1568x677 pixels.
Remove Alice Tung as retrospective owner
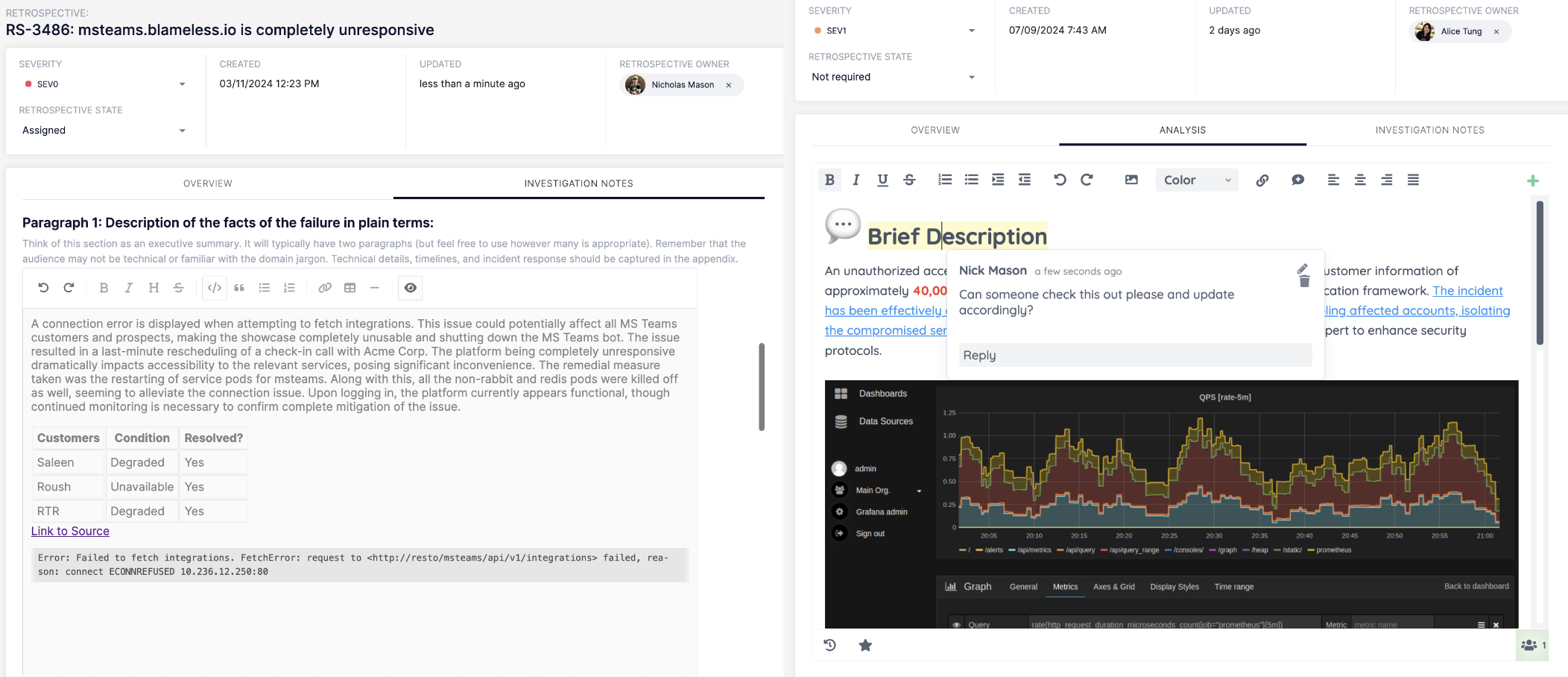tap(1496, 31)
